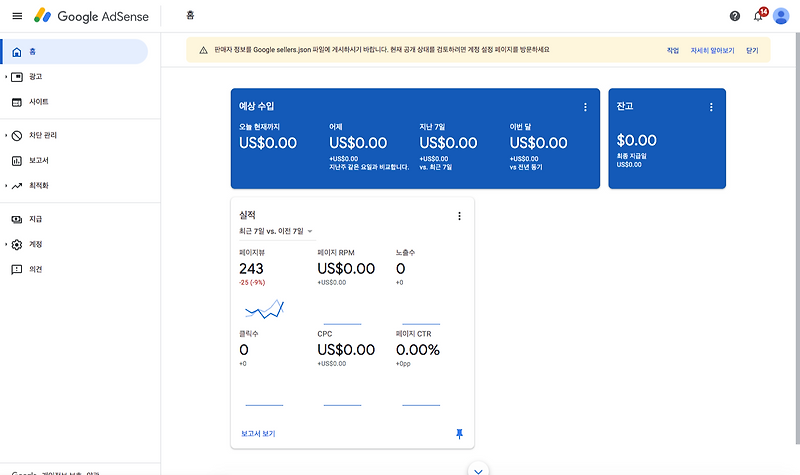This screenshot has height=475, width=800.
Task: Open the notifications bell
Action: (759, 16)
